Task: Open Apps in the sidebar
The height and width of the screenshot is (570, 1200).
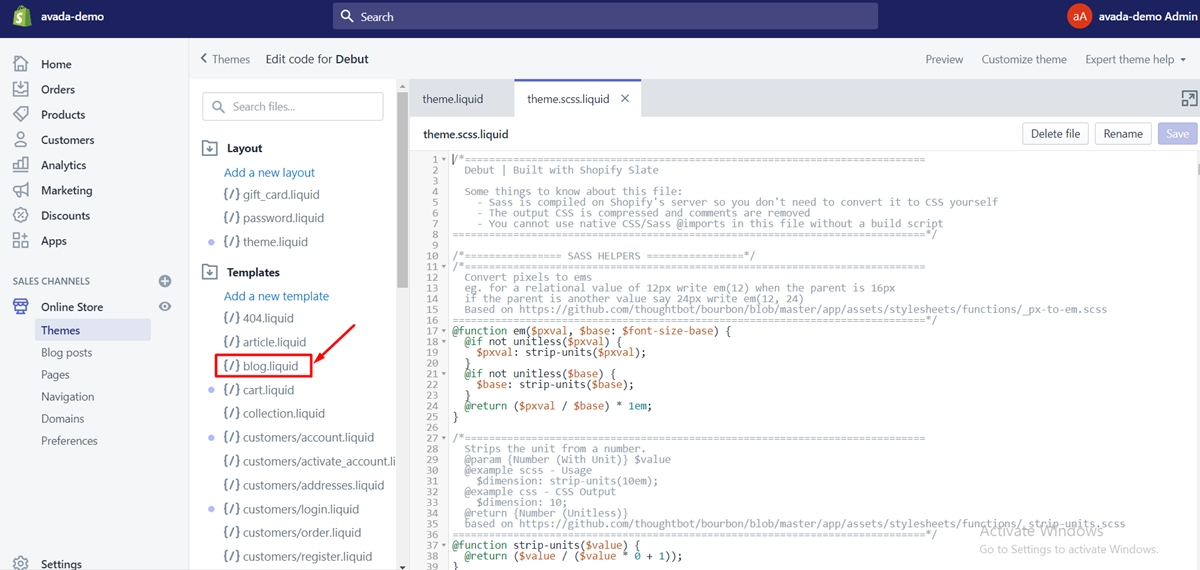Action: pyautogui.click(x=54, y=241)
